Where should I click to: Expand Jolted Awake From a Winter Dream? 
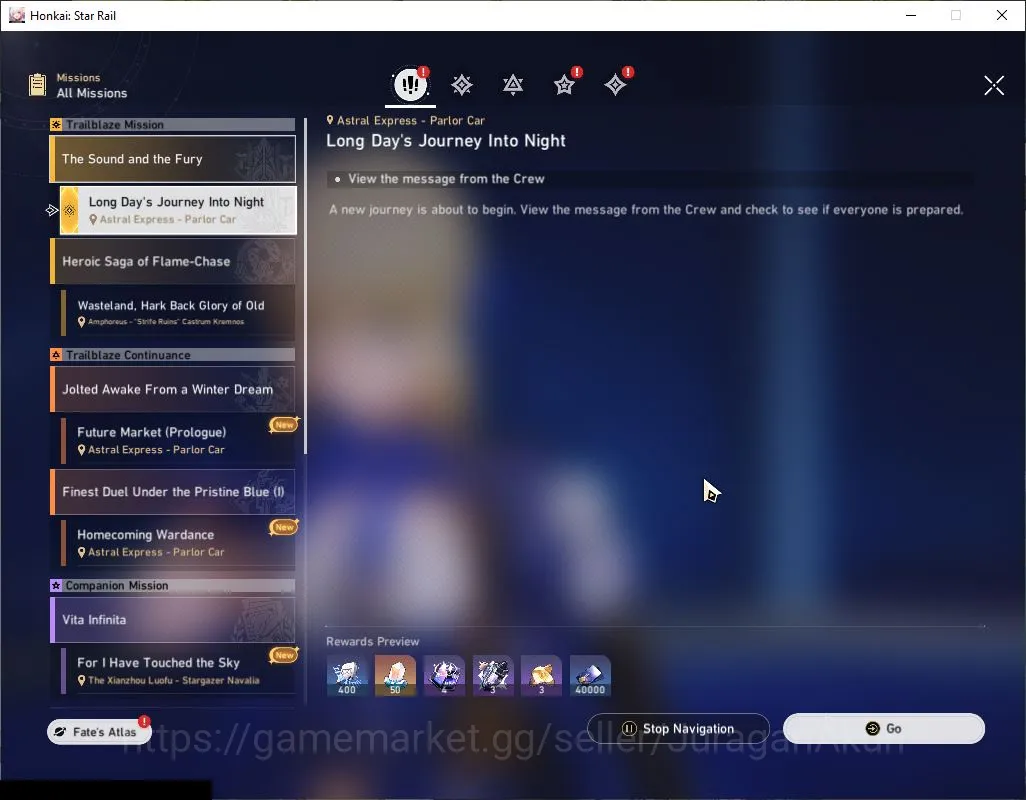pos(173,389)
